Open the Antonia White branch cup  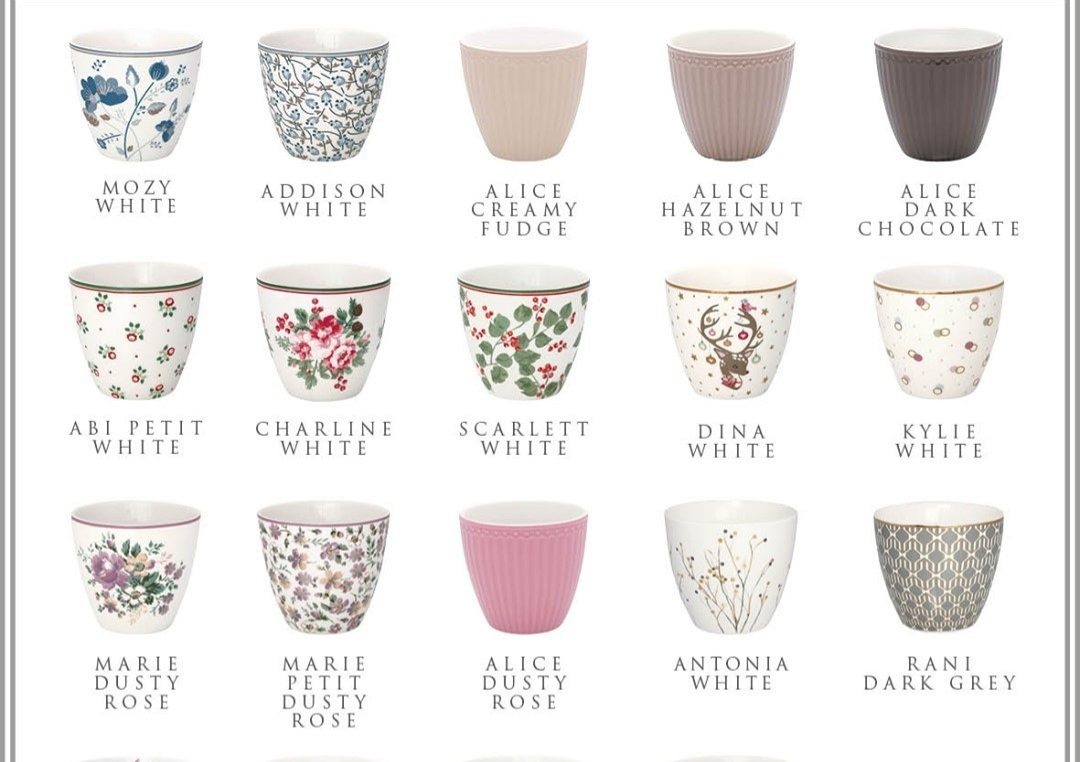pyautogui.click(x=731, y=567)
